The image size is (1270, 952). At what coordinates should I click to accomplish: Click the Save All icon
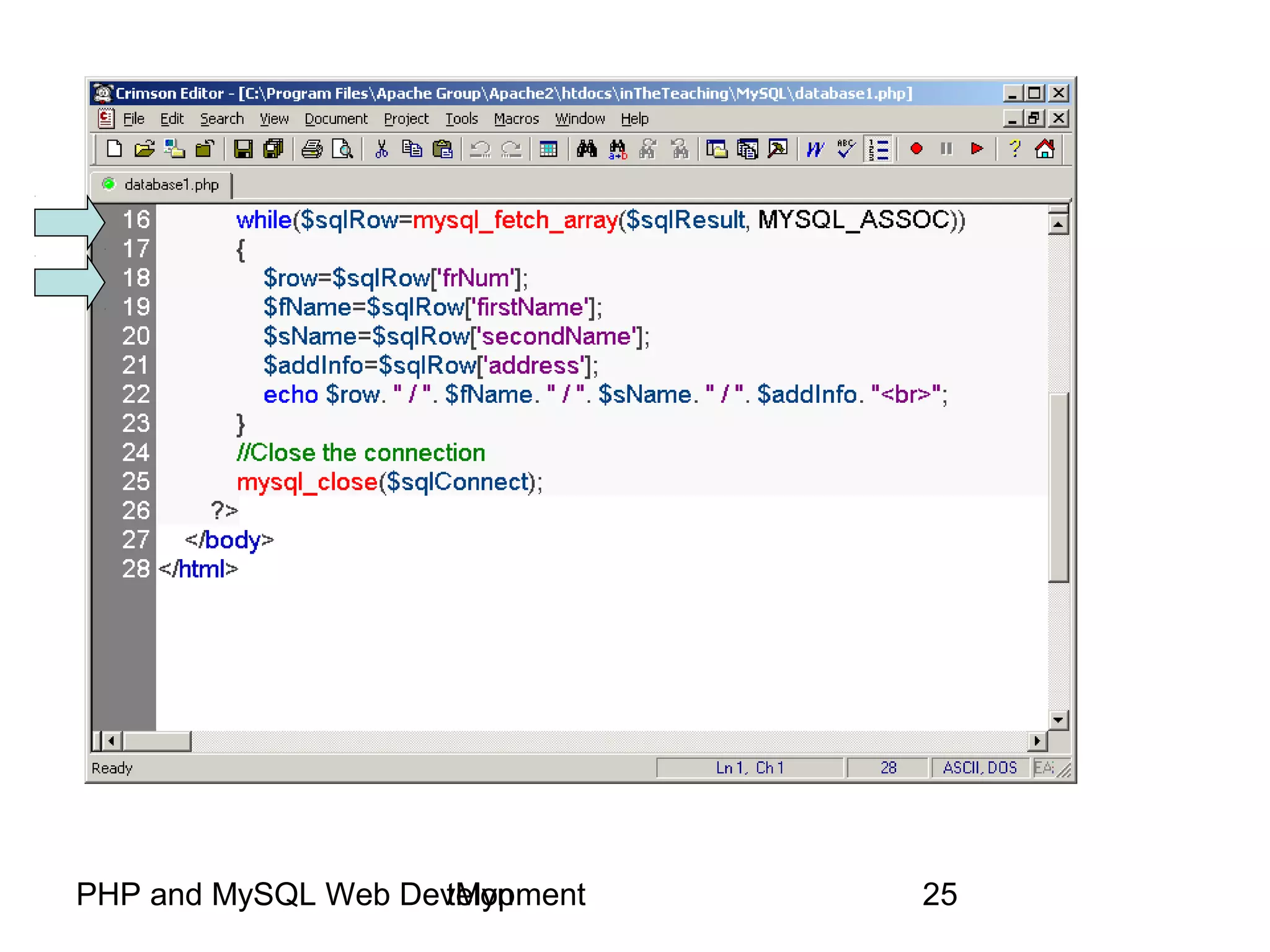click(x=273, y=149)
